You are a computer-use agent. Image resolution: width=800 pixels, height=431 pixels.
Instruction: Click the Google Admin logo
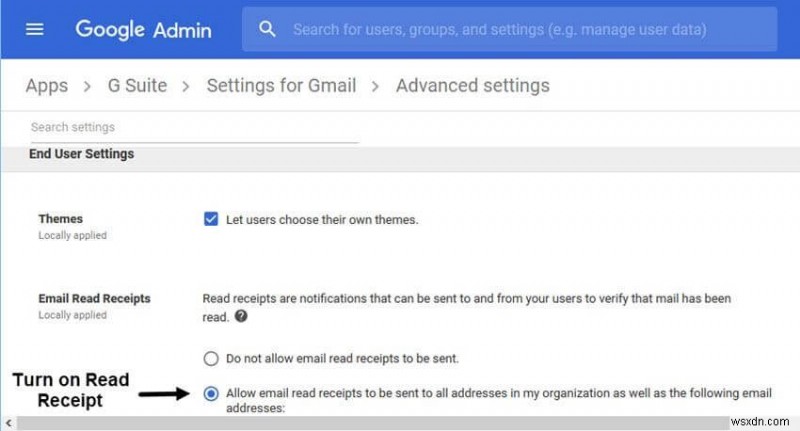point(143,30)
